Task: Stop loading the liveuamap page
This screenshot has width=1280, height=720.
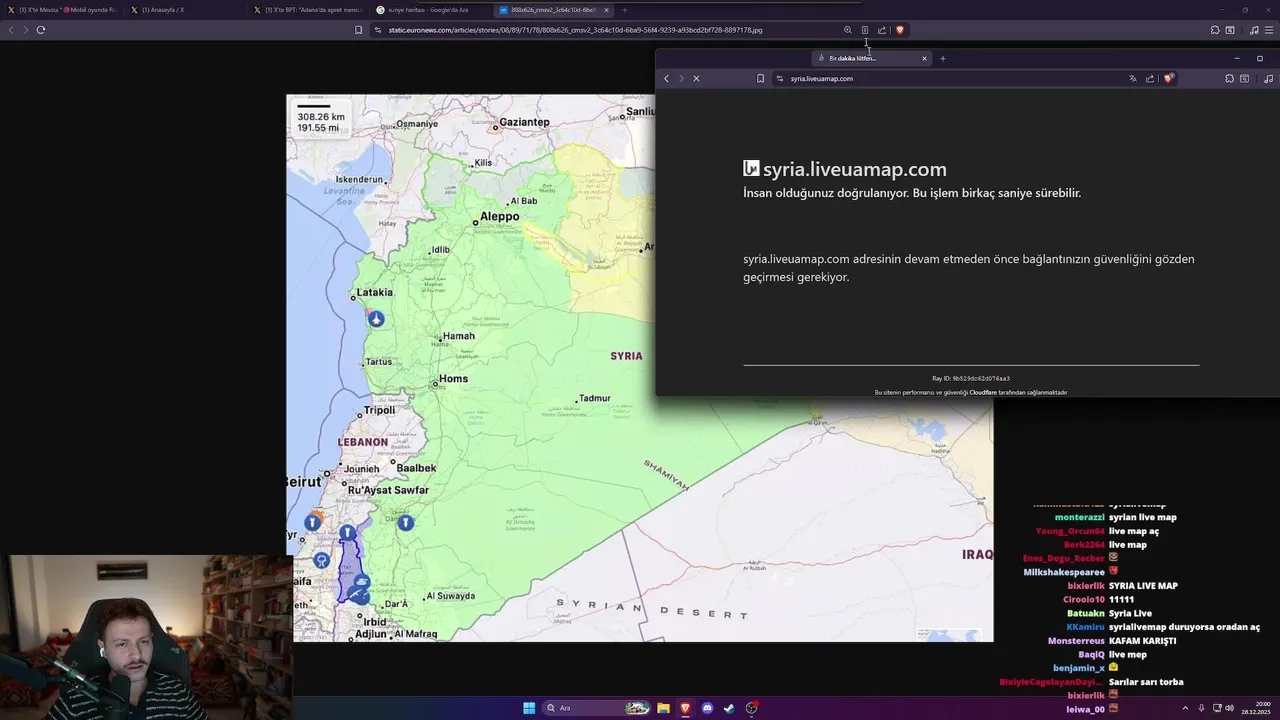Action: [x=697, y=78]
